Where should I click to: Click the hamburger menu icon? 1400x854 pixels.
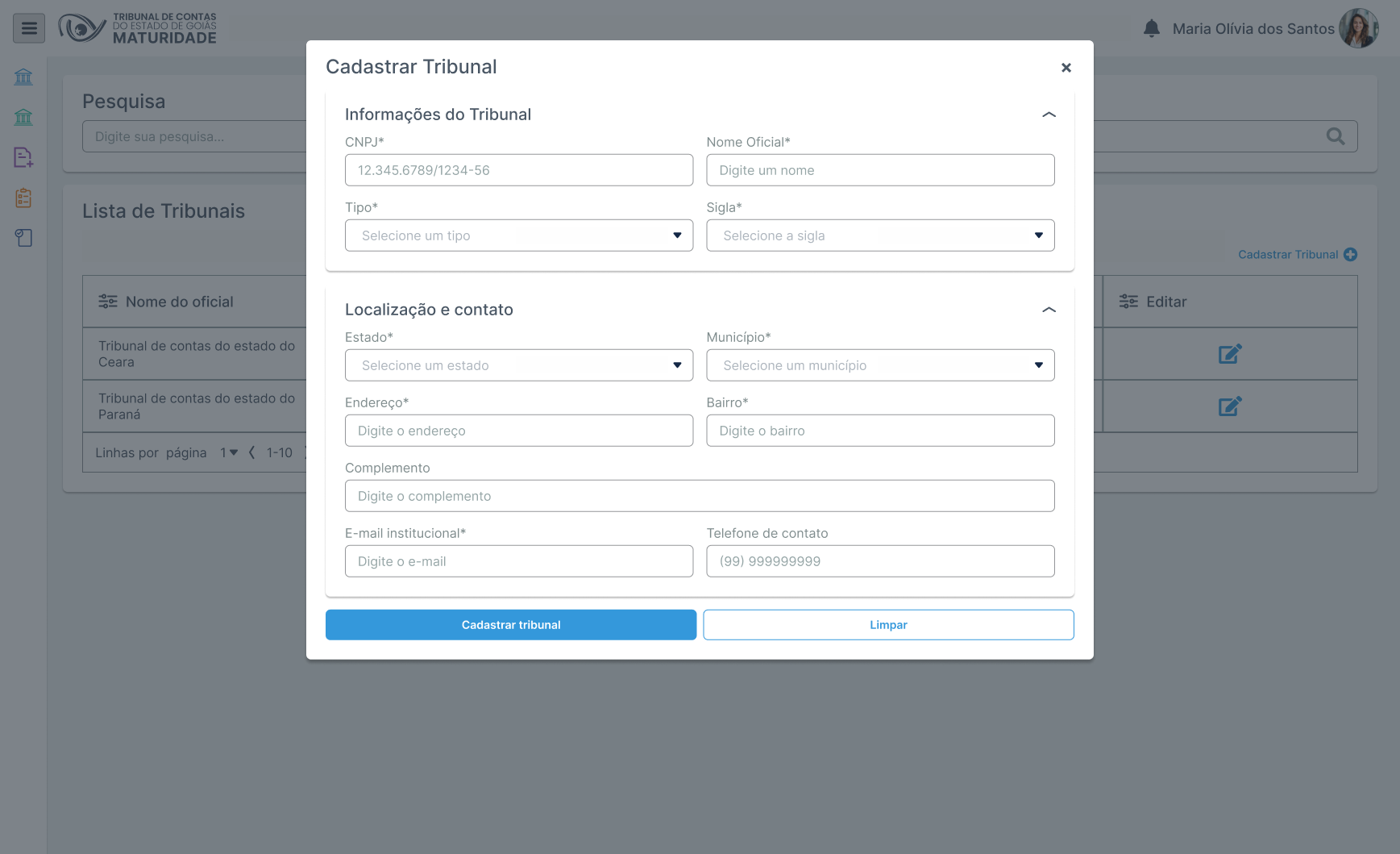pyautogui.click(x=29, y=29)
